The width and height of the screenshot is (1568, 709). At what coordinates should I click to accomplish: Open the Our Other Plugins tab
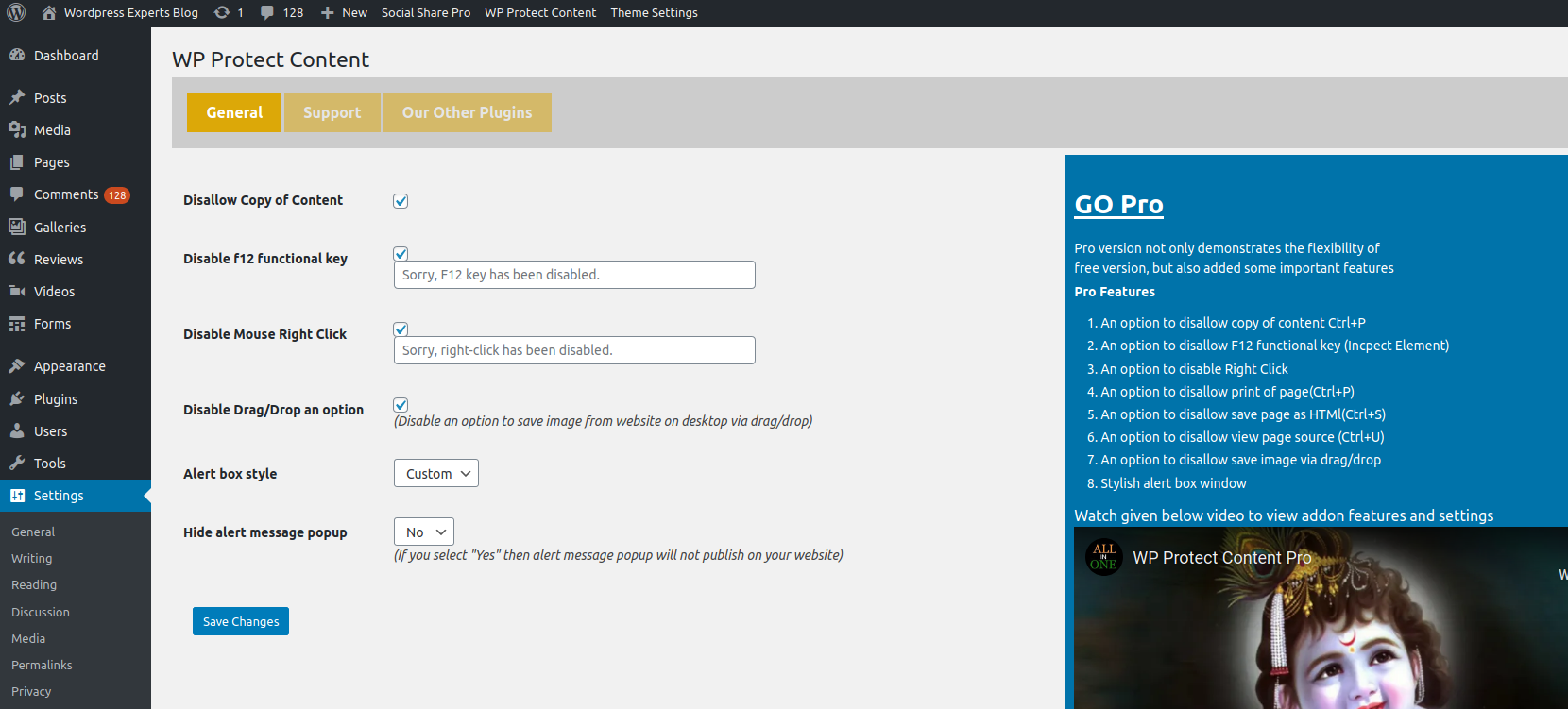(x=468, y=112)
